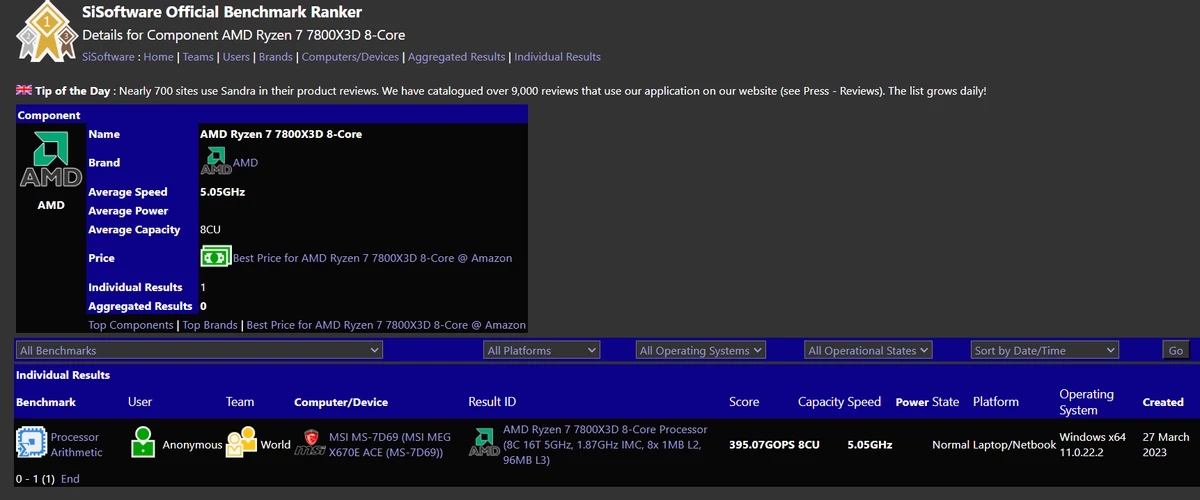
Task: Click the Average Capacity 8CU value
Action: pos(210,229)
